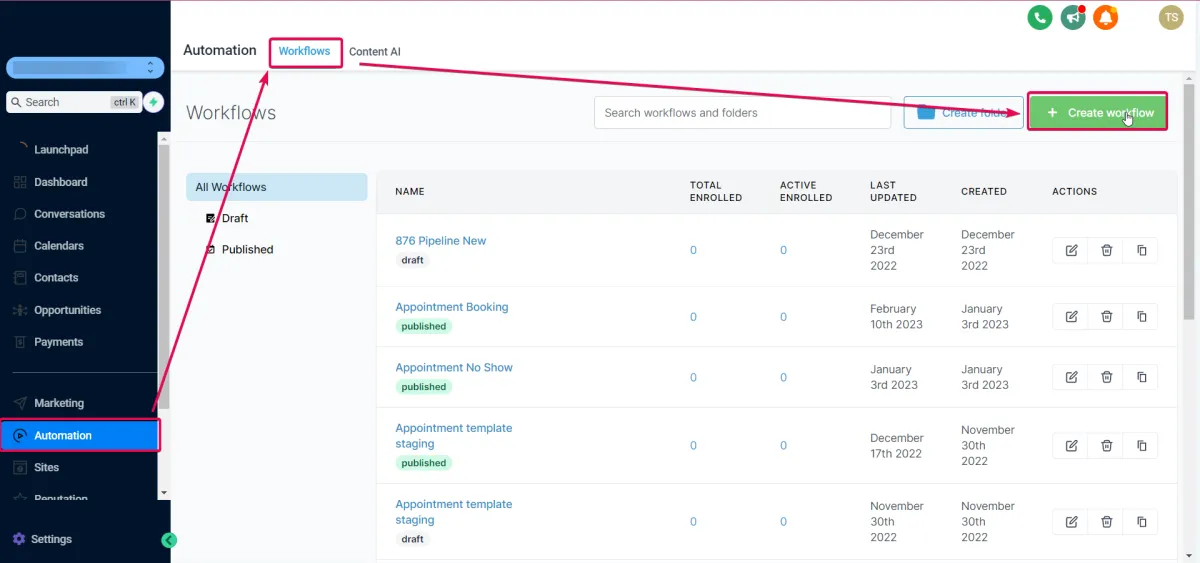Image resolution: width=1200 pixels, height=563 pixels.
Task: Click the green phone dialer icon
Action: (1040, 17)
